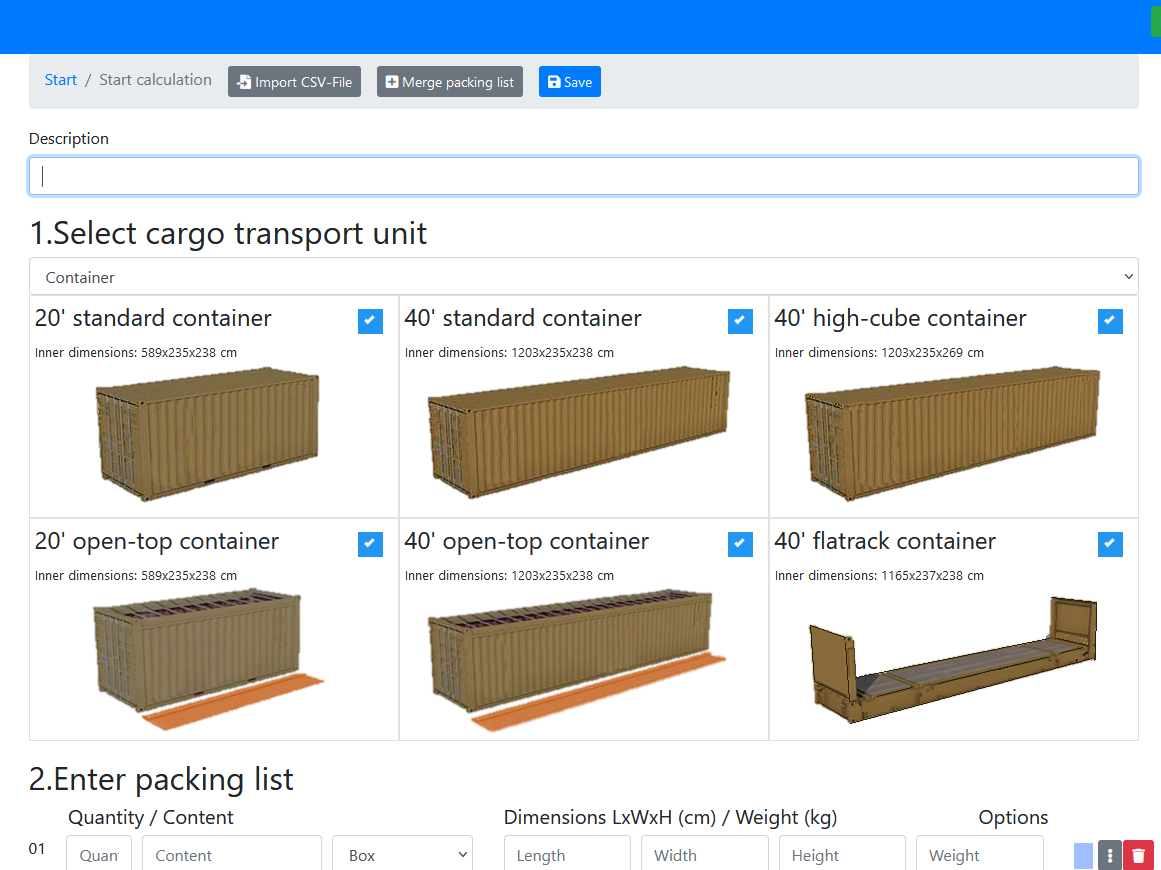Delete packing list row 01 via trash icon

1138,855
